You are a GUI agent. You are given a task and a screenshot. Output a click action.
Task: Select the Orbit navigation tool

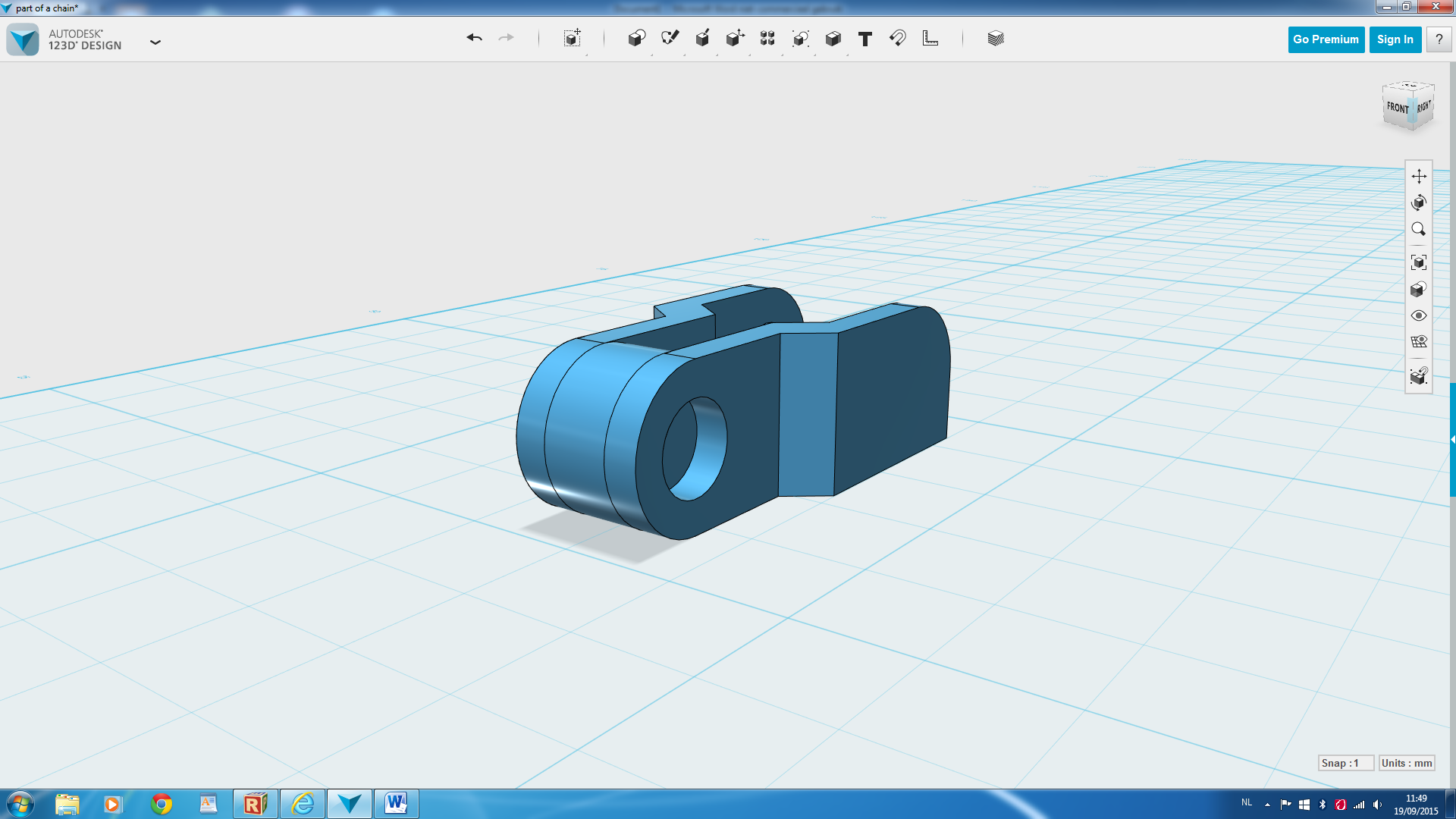(1419, 202)
